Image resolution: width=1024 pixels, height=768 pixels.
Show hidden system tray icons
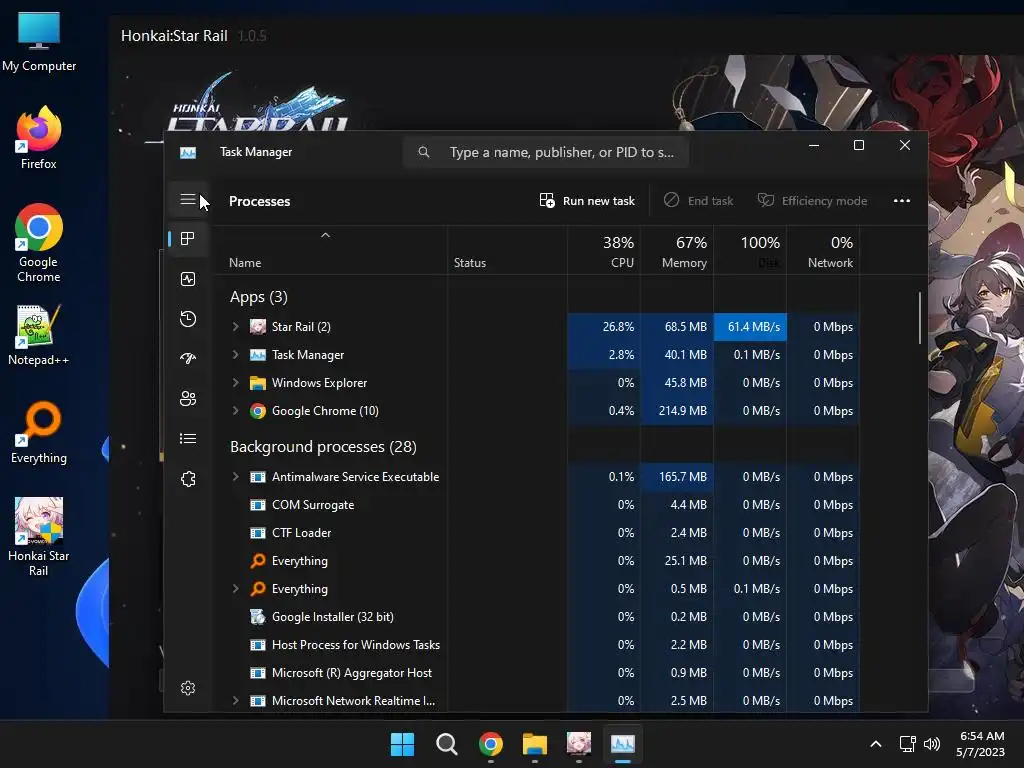[x=876, y=744]
